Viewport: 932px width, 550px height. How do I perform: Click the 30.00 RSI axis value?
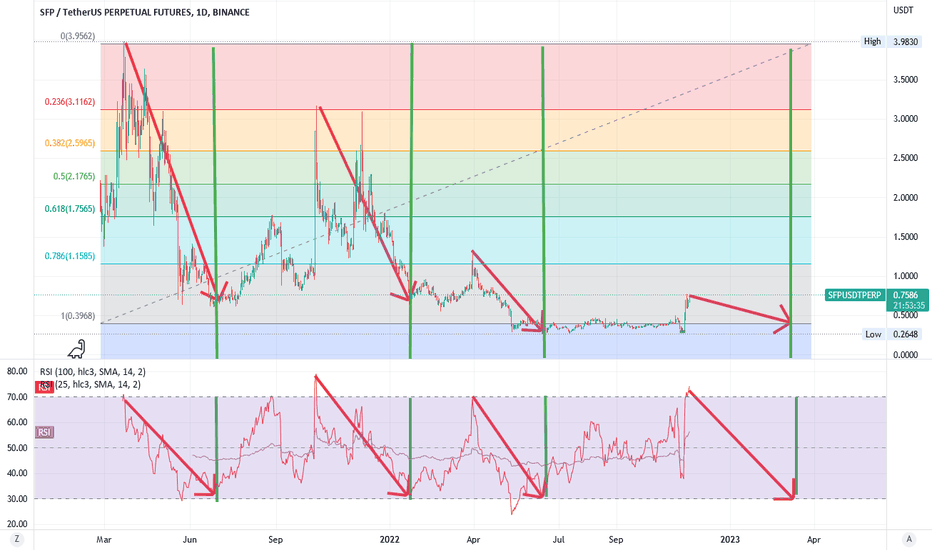(17, 499)
